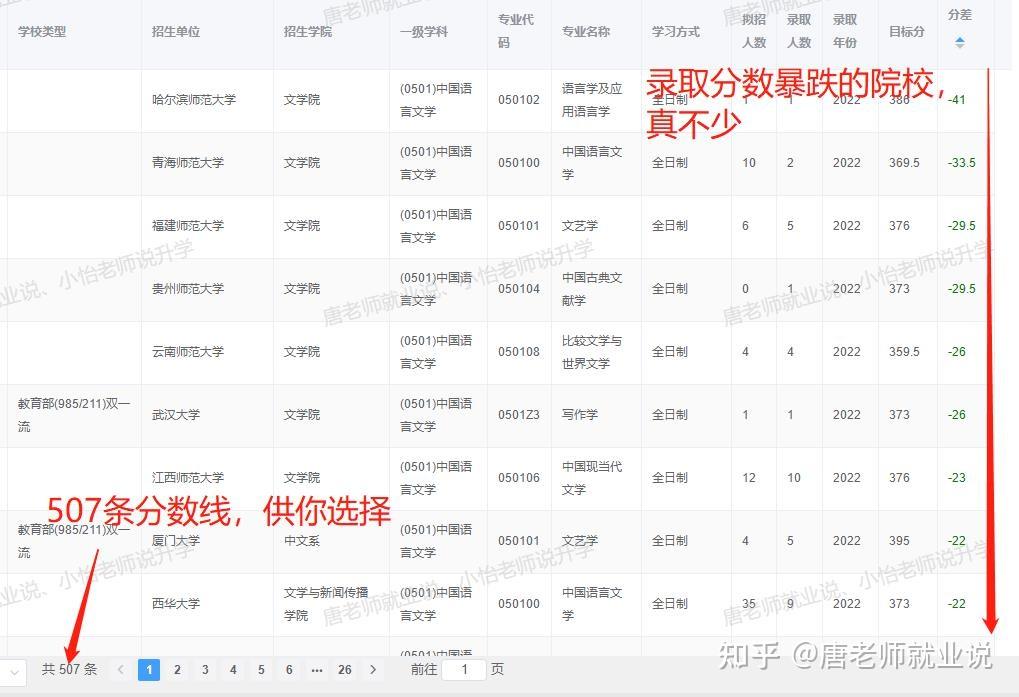Click score difference -23
Screen dimensions: 1019x697
pos(957,478)
